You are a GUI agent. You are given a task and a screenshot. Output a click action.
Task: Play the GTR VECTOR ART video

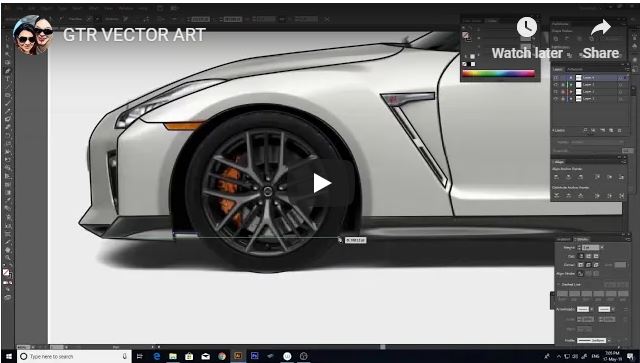[x=322, y=183]
